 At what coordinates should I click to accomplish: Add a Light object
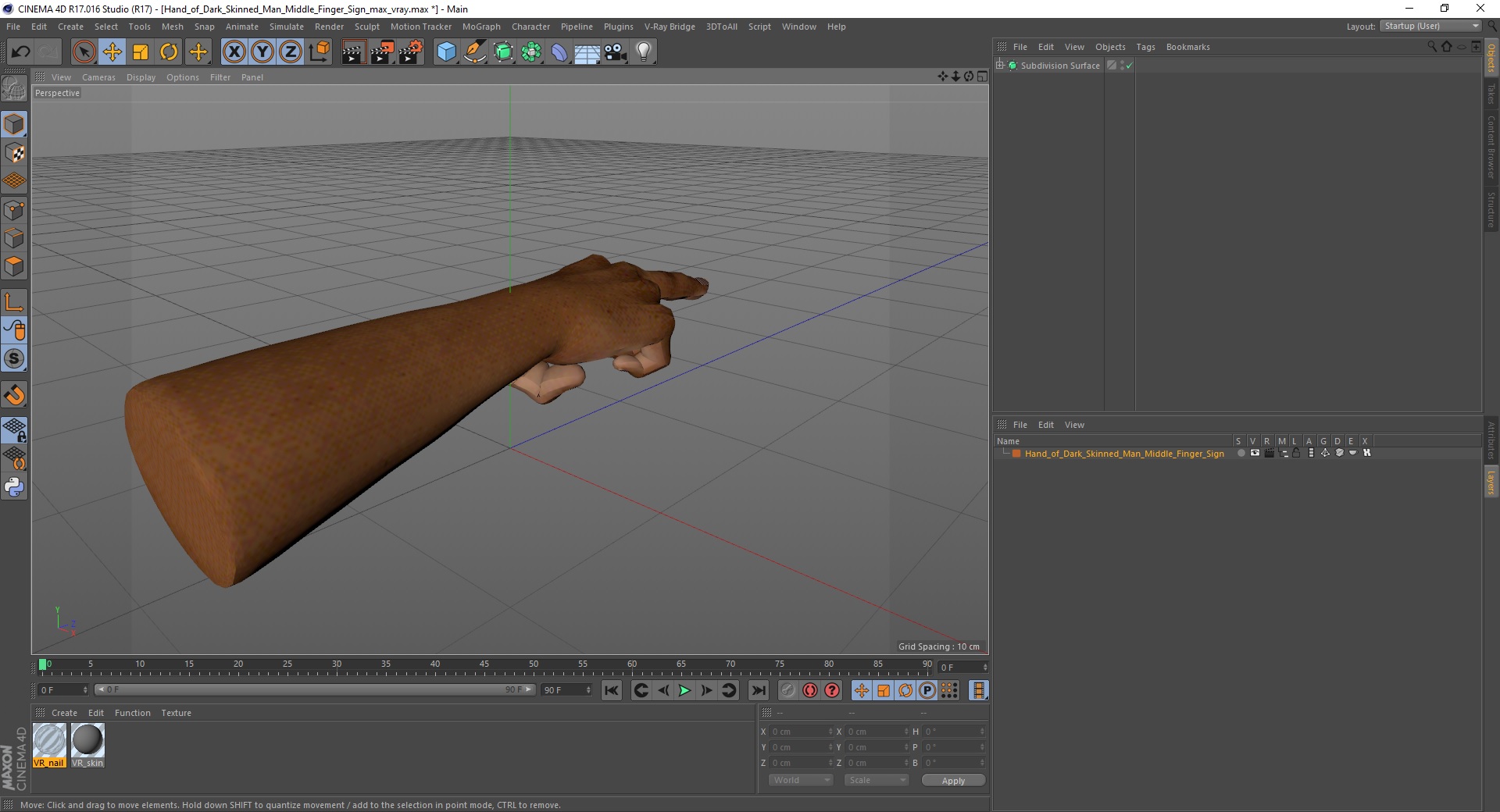tap(644, 52)
